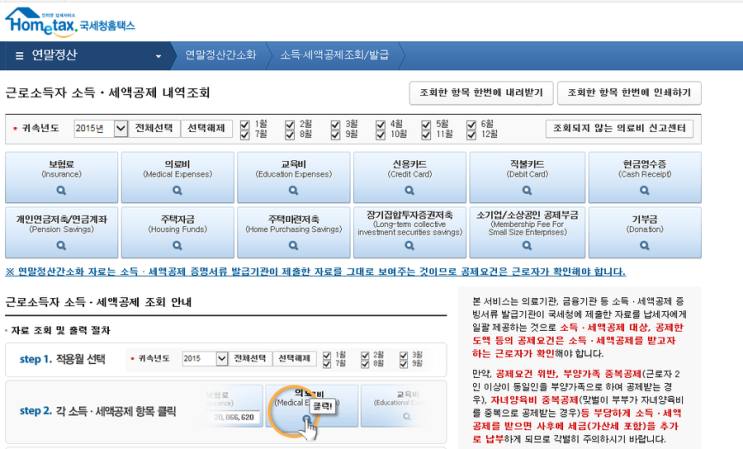The image size is (743, 449).
Task: Click the step 2 guide illustration image
Action: click(315, 410)
